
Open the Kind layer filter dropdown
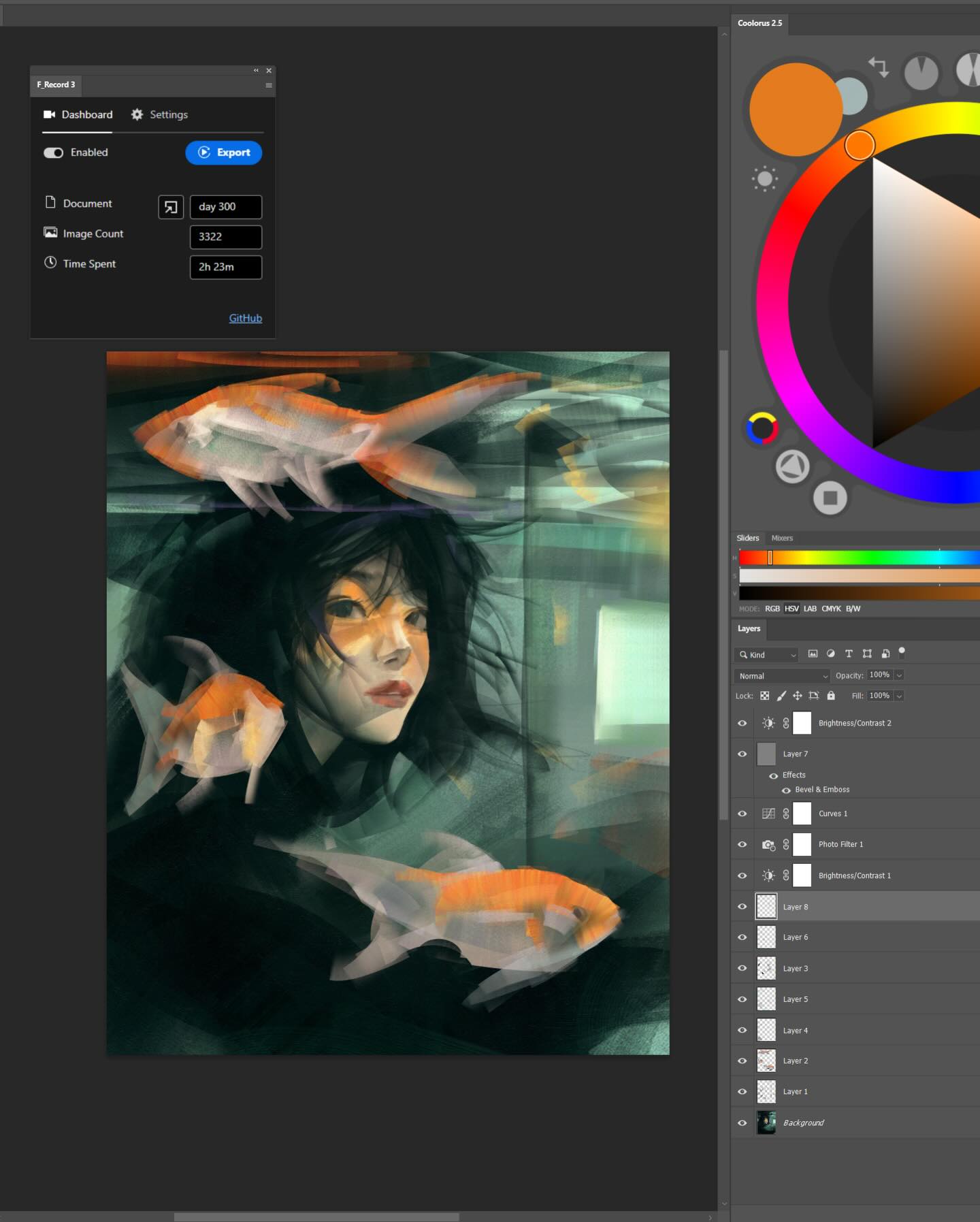click(766, 655)
